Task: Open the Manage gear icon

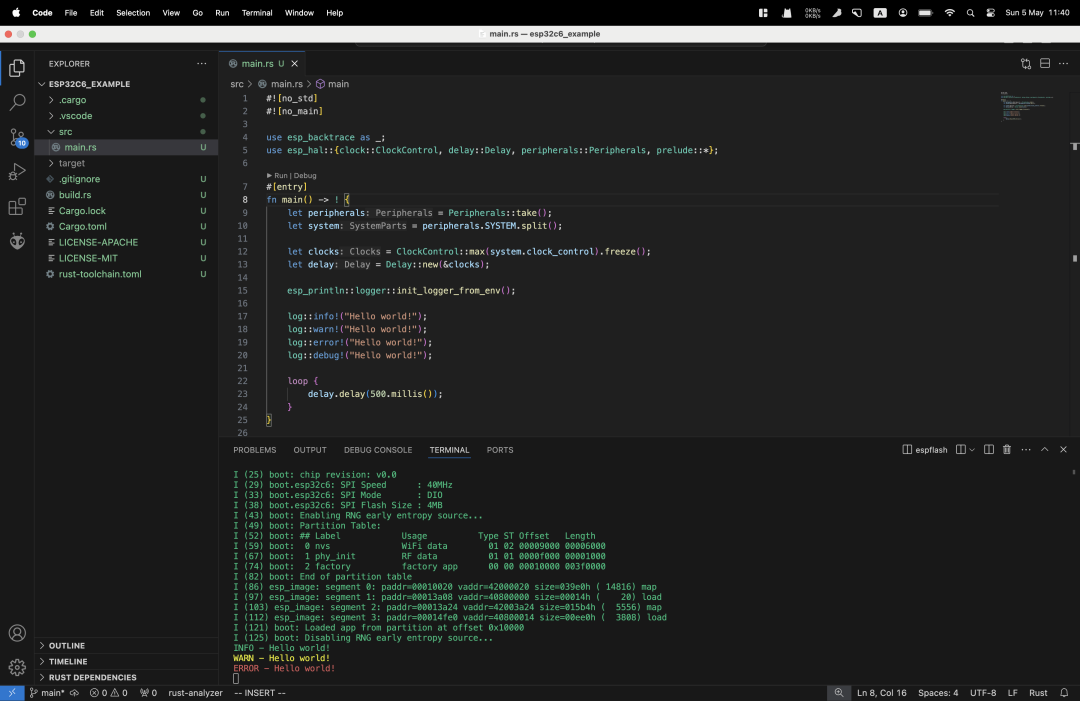Action: (x=17, y=667)
